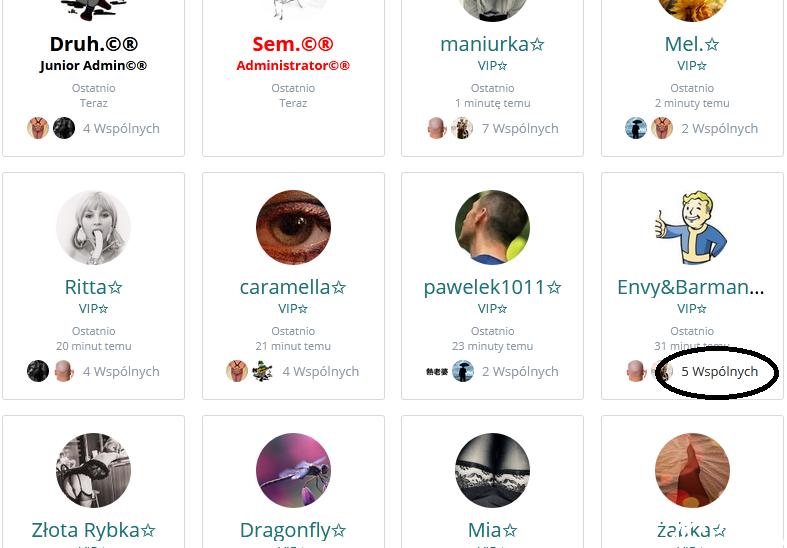View the 5 Wspólnych circled link

click(x=719, y=371)
